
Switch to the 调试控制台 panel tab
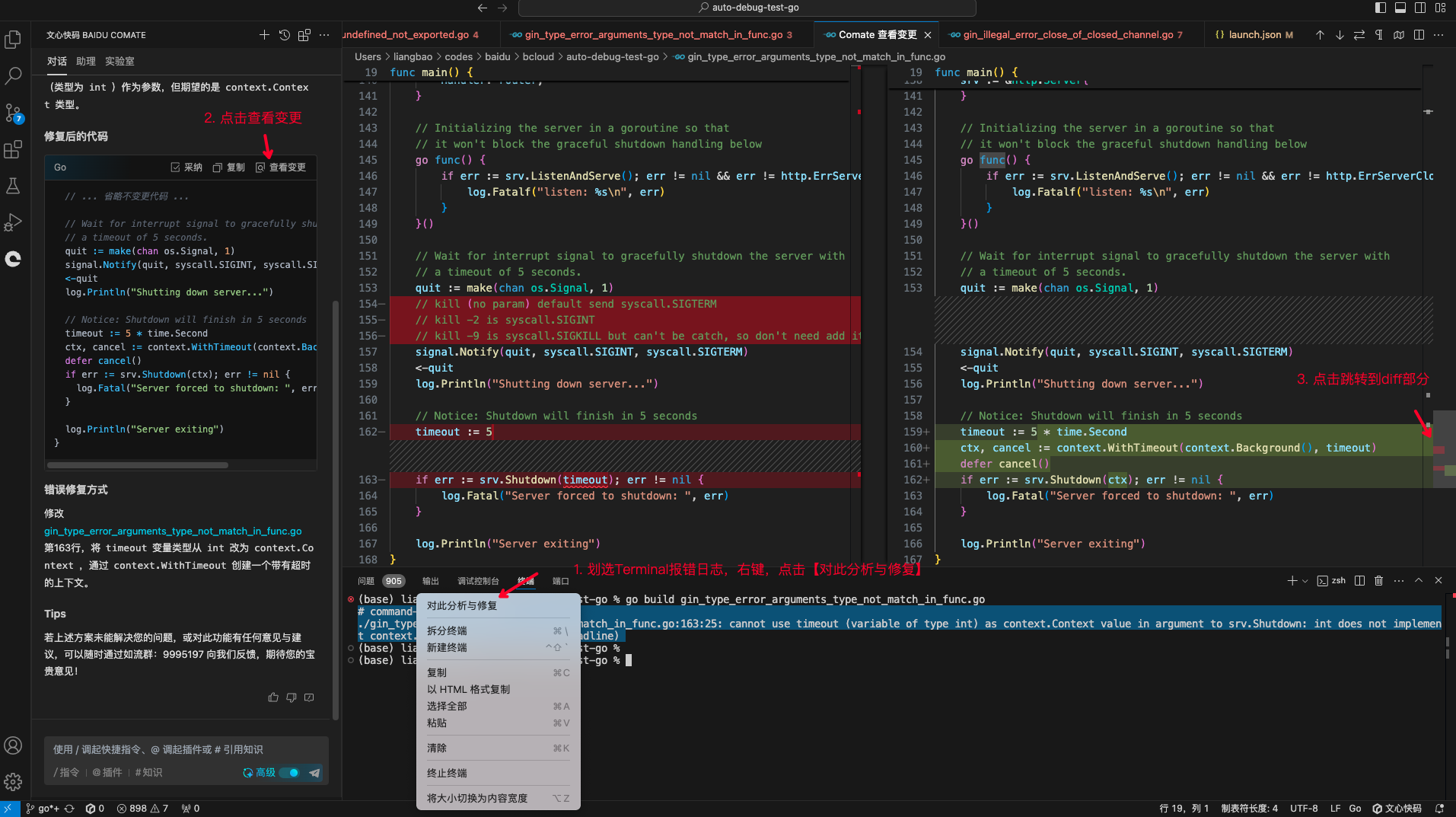(478, 581)
